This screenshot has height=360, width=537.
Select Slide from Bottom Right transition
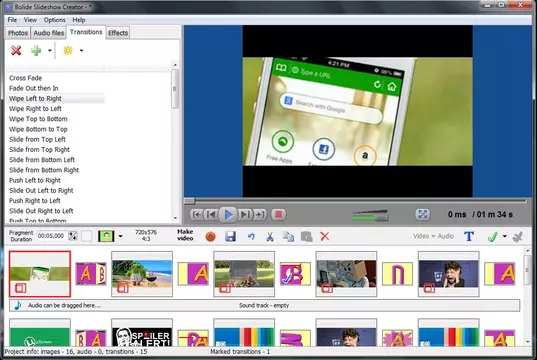44,170
